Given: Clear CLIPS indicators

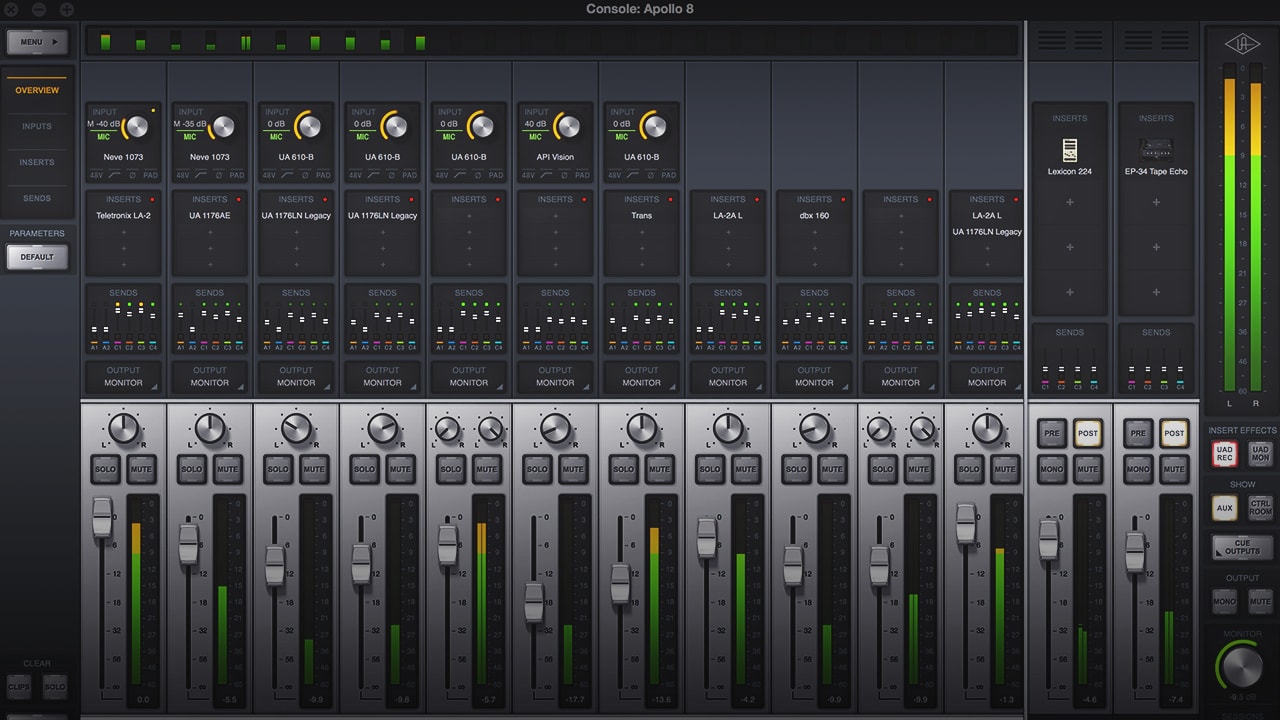Looking at the screenshot, I should [18, 687].
